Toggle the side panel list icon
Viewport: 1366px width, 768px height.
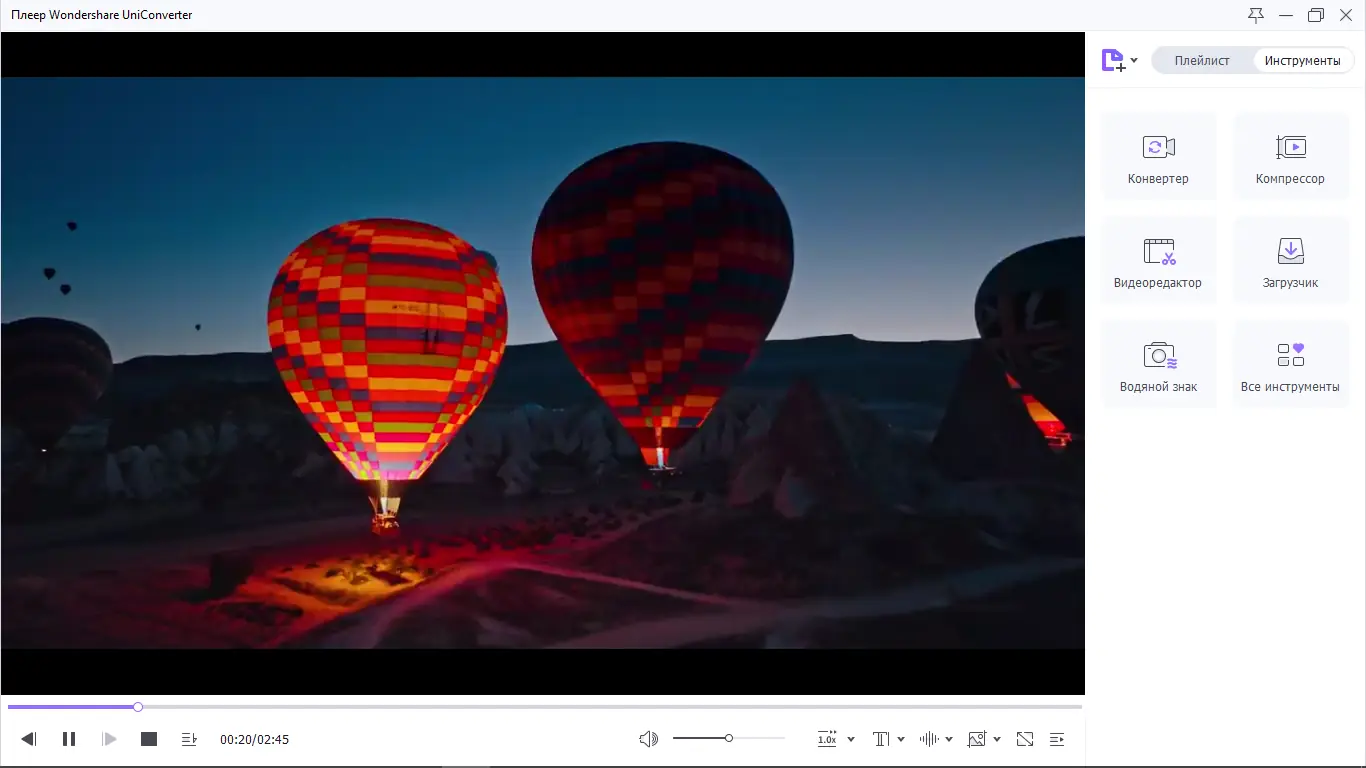coord(1057,739)
